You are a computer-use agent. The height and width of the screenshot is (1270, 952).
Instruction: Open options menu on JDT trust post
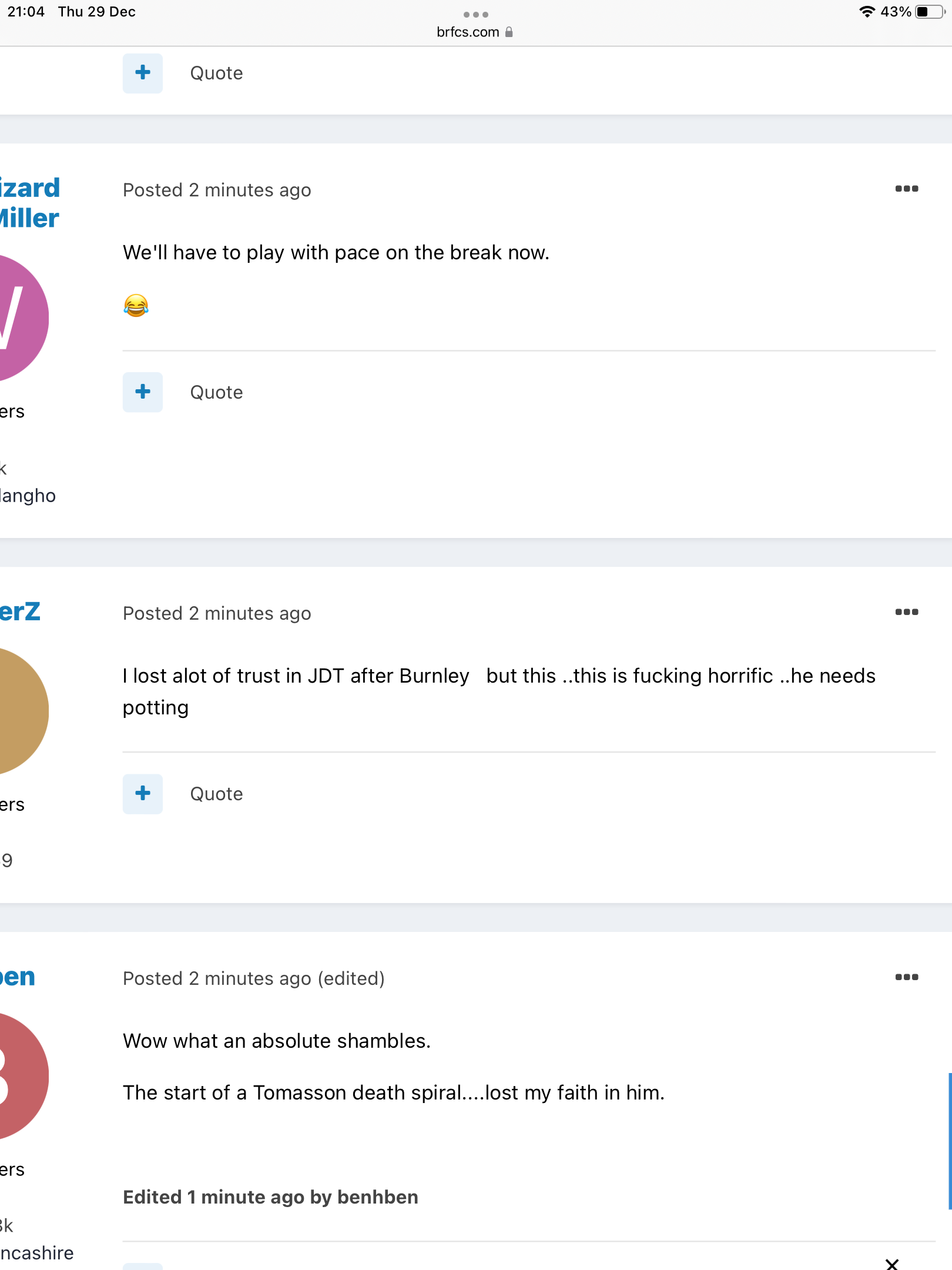tap(906, 612)
